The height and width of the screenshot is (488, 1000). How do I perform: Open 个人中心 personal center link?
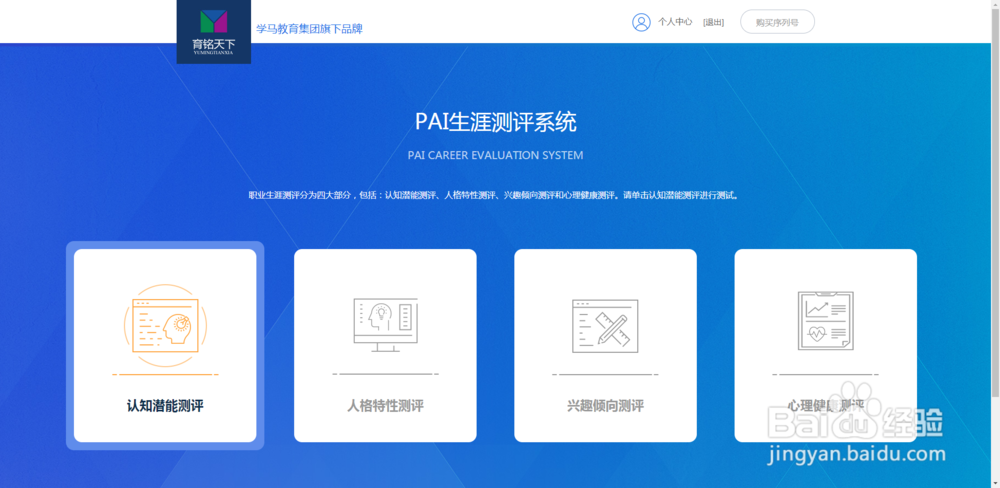coord(675,22)
